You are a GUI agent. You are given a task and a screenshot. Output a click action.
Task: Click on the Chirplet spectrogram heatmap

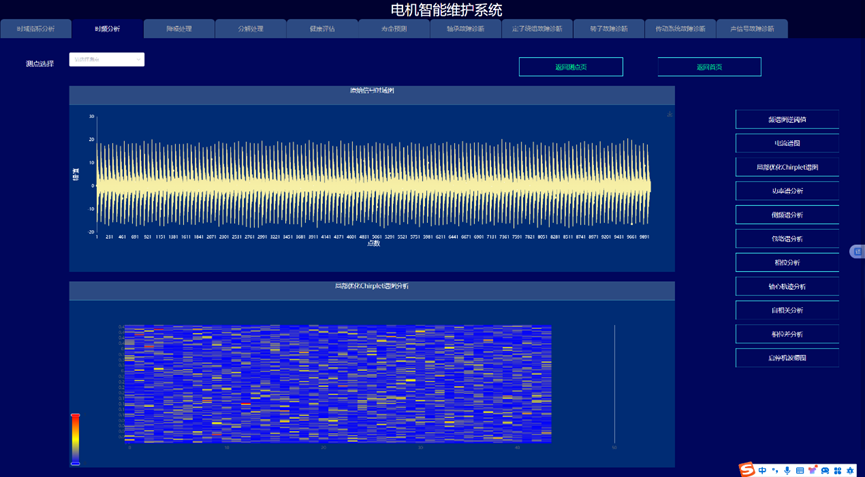(337, 384)
